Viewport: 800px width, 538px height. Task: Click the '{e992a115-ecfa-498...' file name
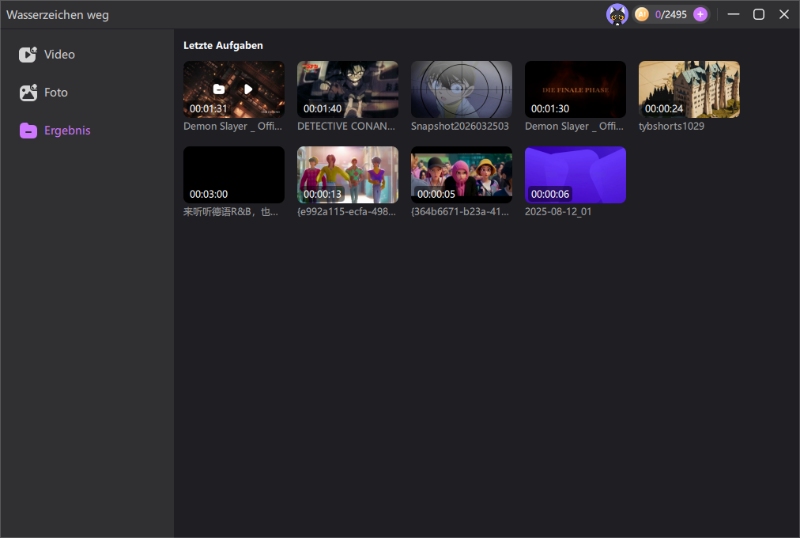click(346, 211)
